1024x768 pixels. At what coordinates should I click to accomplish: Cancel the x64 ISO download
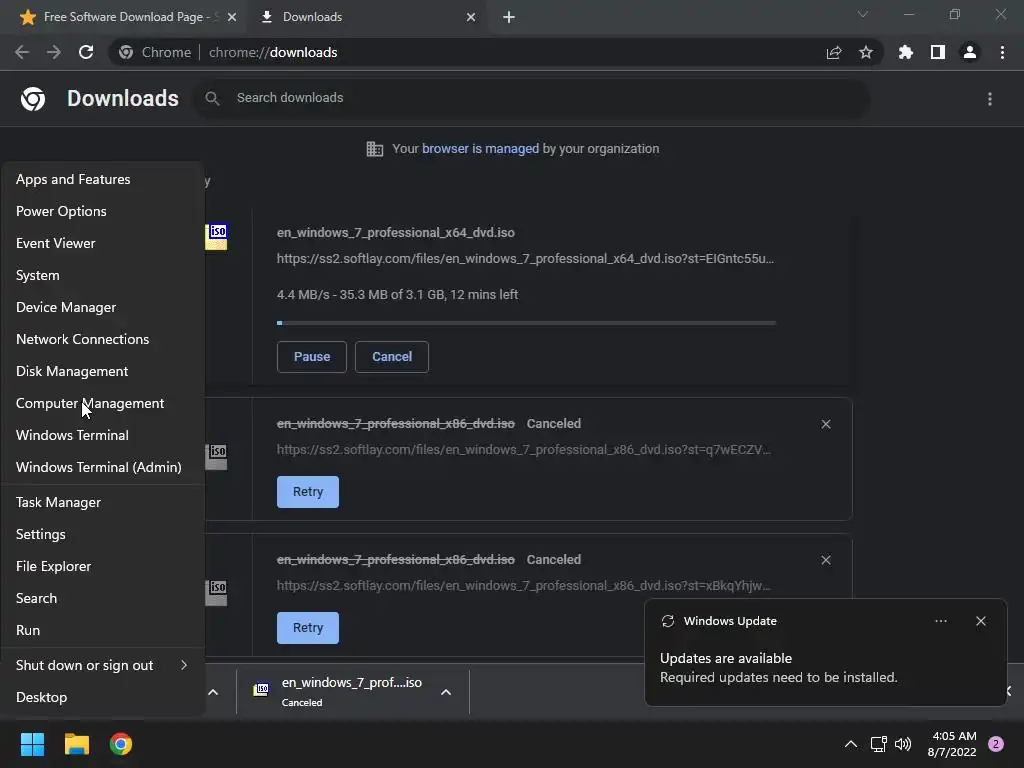[392, 357]
